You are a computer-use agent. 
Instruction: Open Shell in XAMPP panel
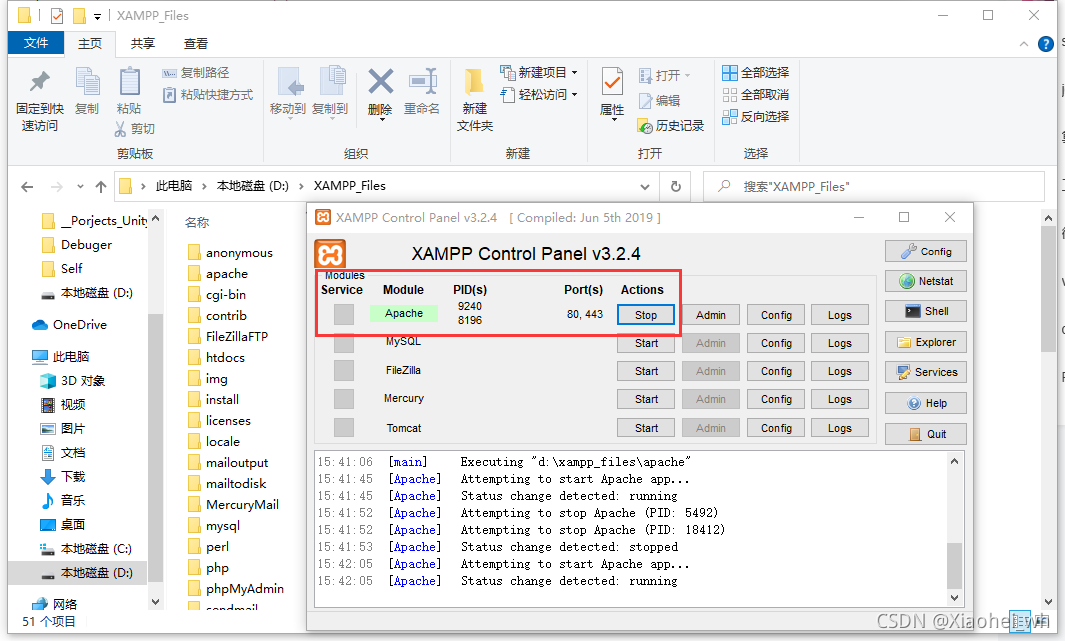click(925, 311)
